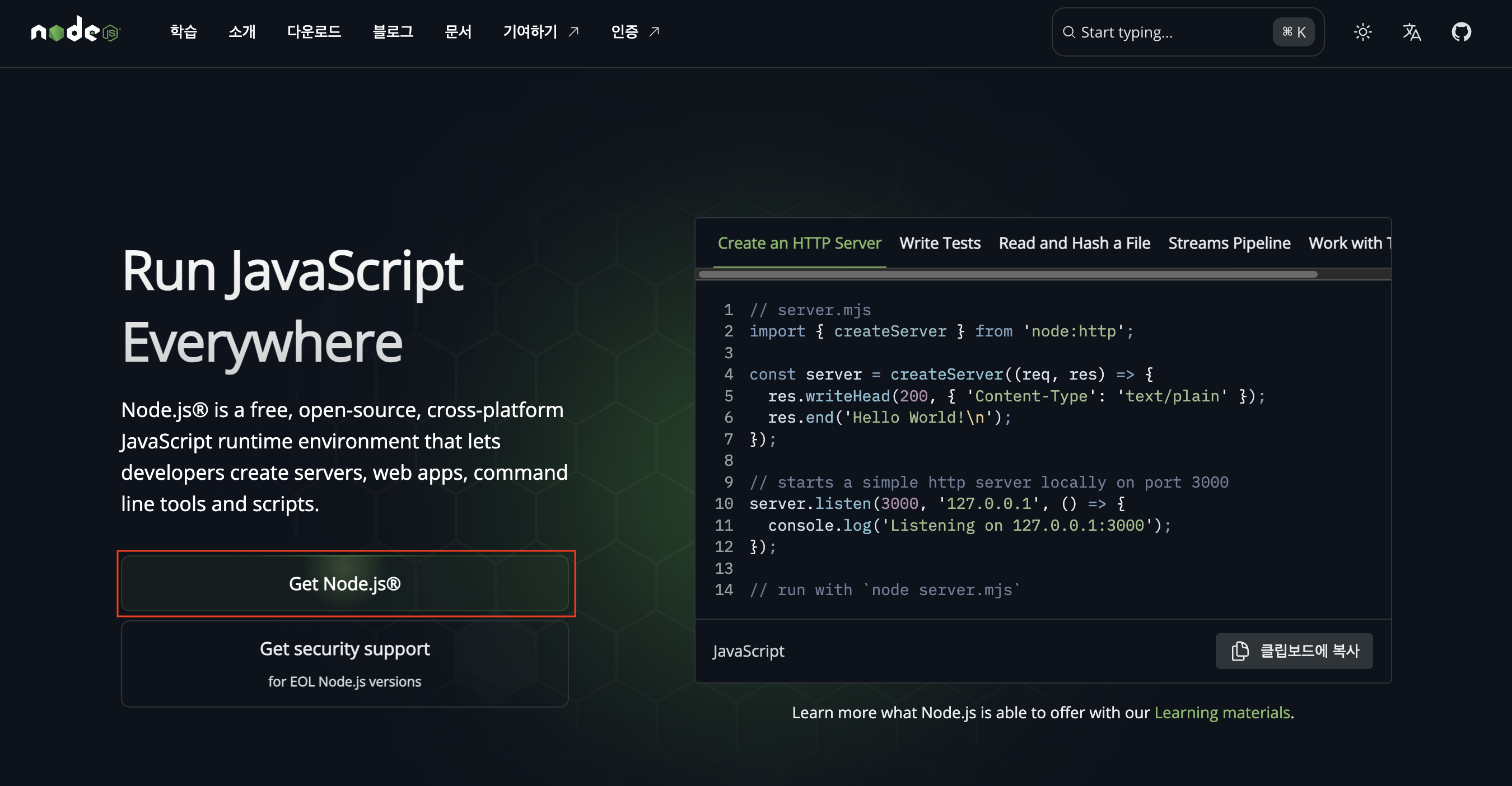Screen dimensions: 1512x786
Task: Toggle light/dark theme sun icon
Action: pyautogui.click(x=1362, y=32)
